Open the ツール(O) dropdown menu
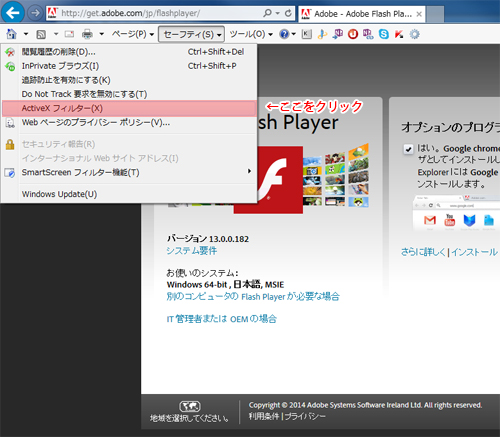This screenshot has height=437, width=500. (x=251, y=34)
